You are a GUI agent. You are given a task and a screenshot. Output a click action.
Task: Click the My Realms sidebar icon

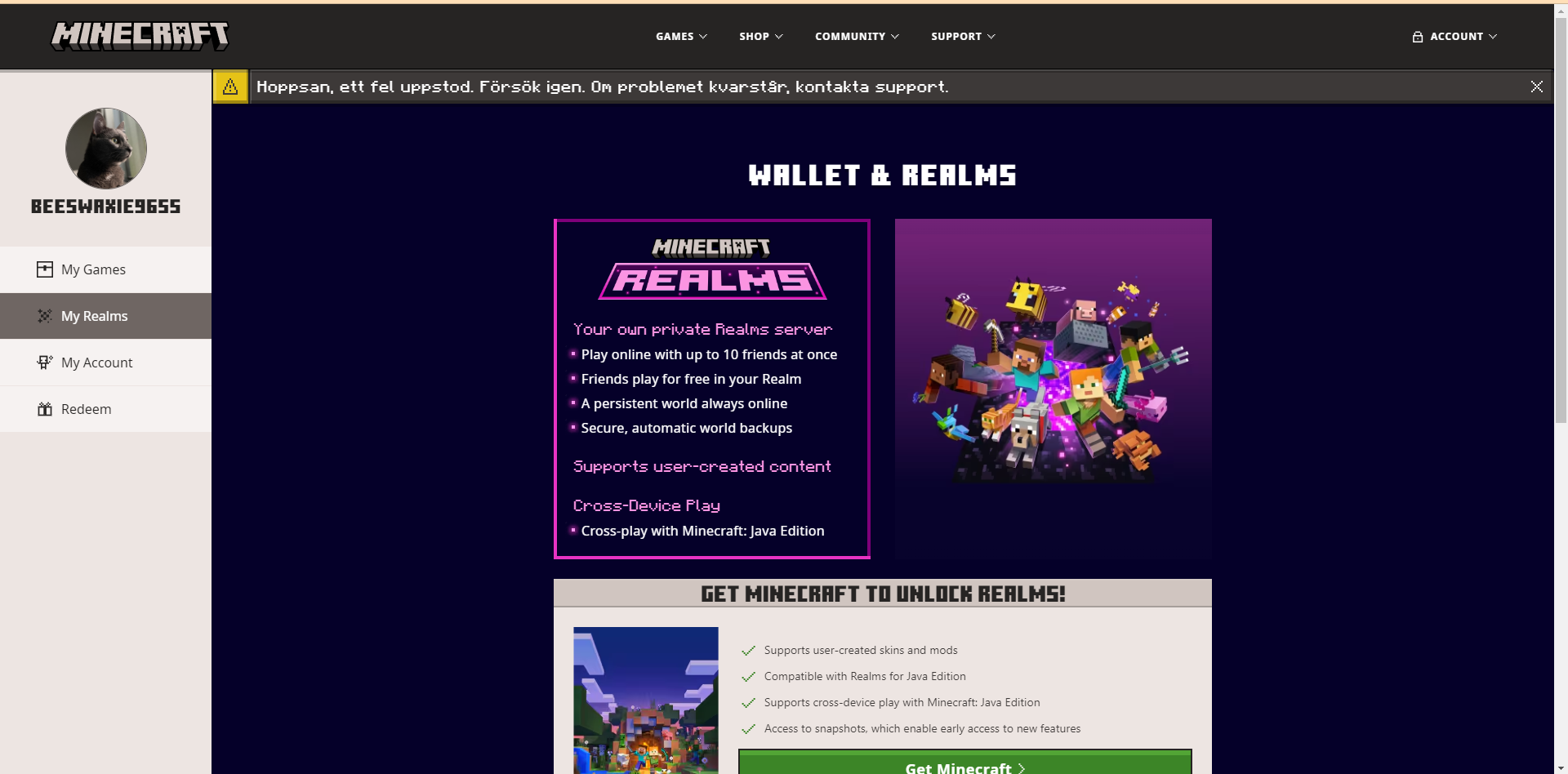[x=45, y=316]
